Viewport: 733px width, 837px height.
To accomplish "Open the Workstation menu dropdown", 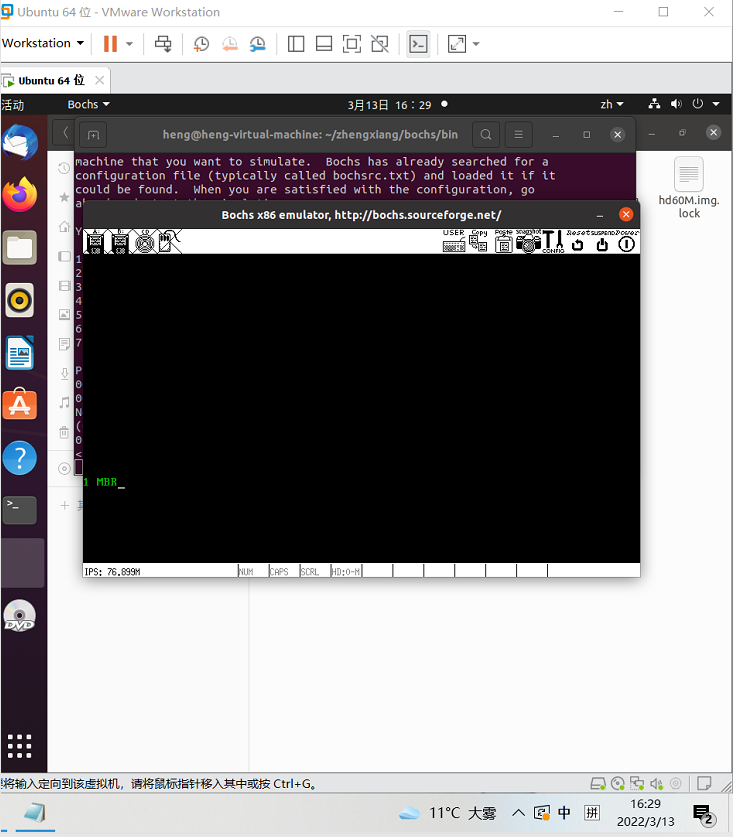I will point(43,43).
